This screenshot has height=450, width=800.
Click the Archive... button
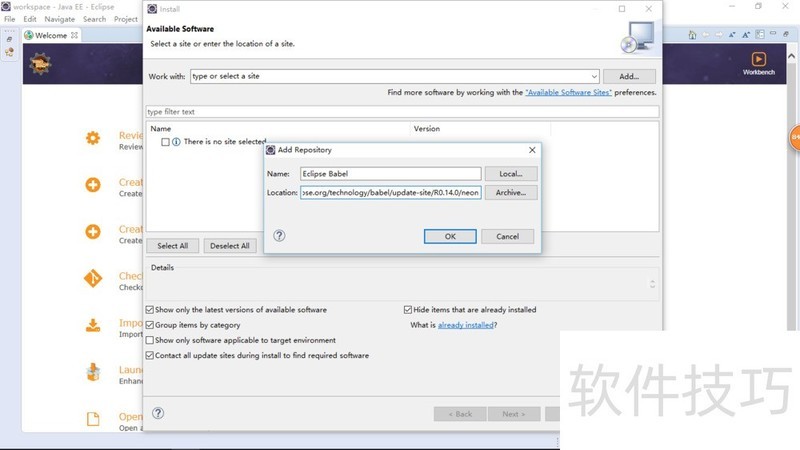click(x=511, y=192)
